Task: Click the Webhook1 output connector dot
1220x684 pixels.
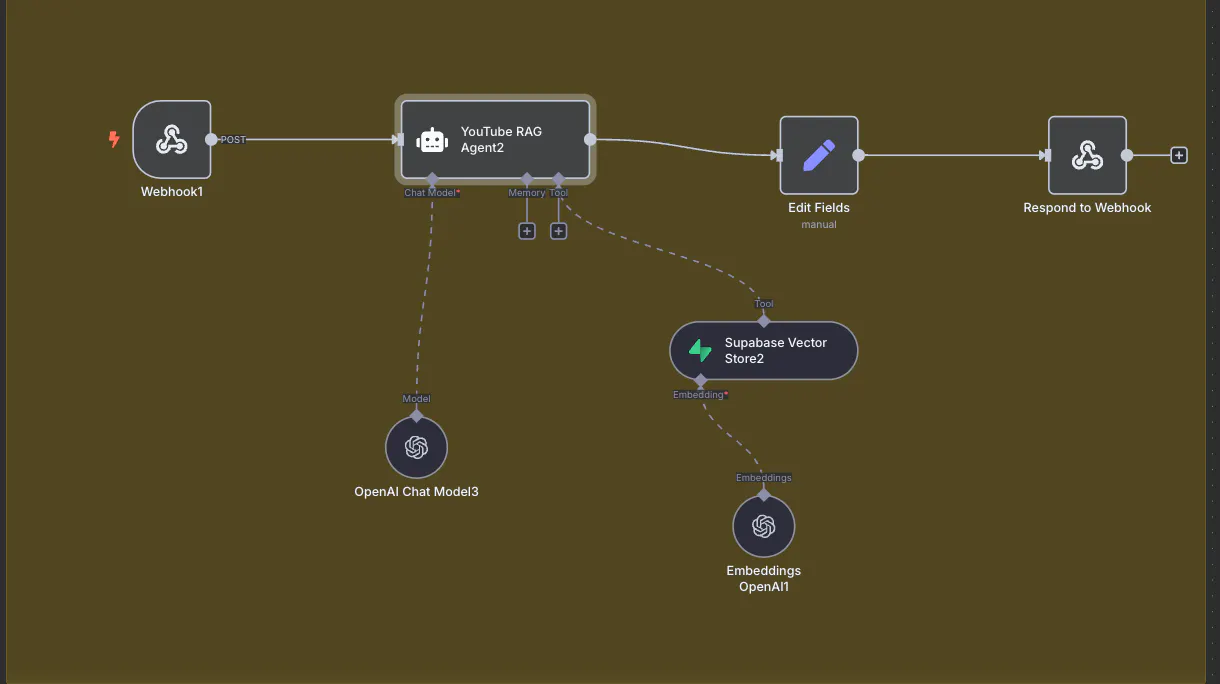Action: tap(211, 140)
